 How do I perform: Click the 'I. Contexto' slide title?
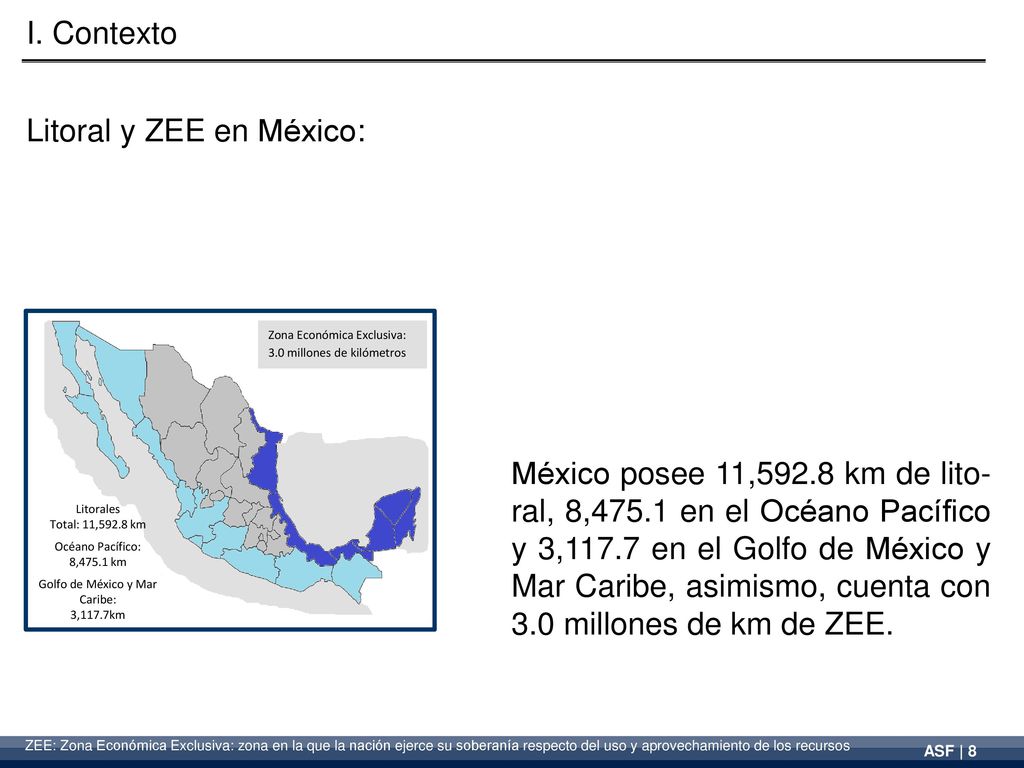(x=102, y=33)
